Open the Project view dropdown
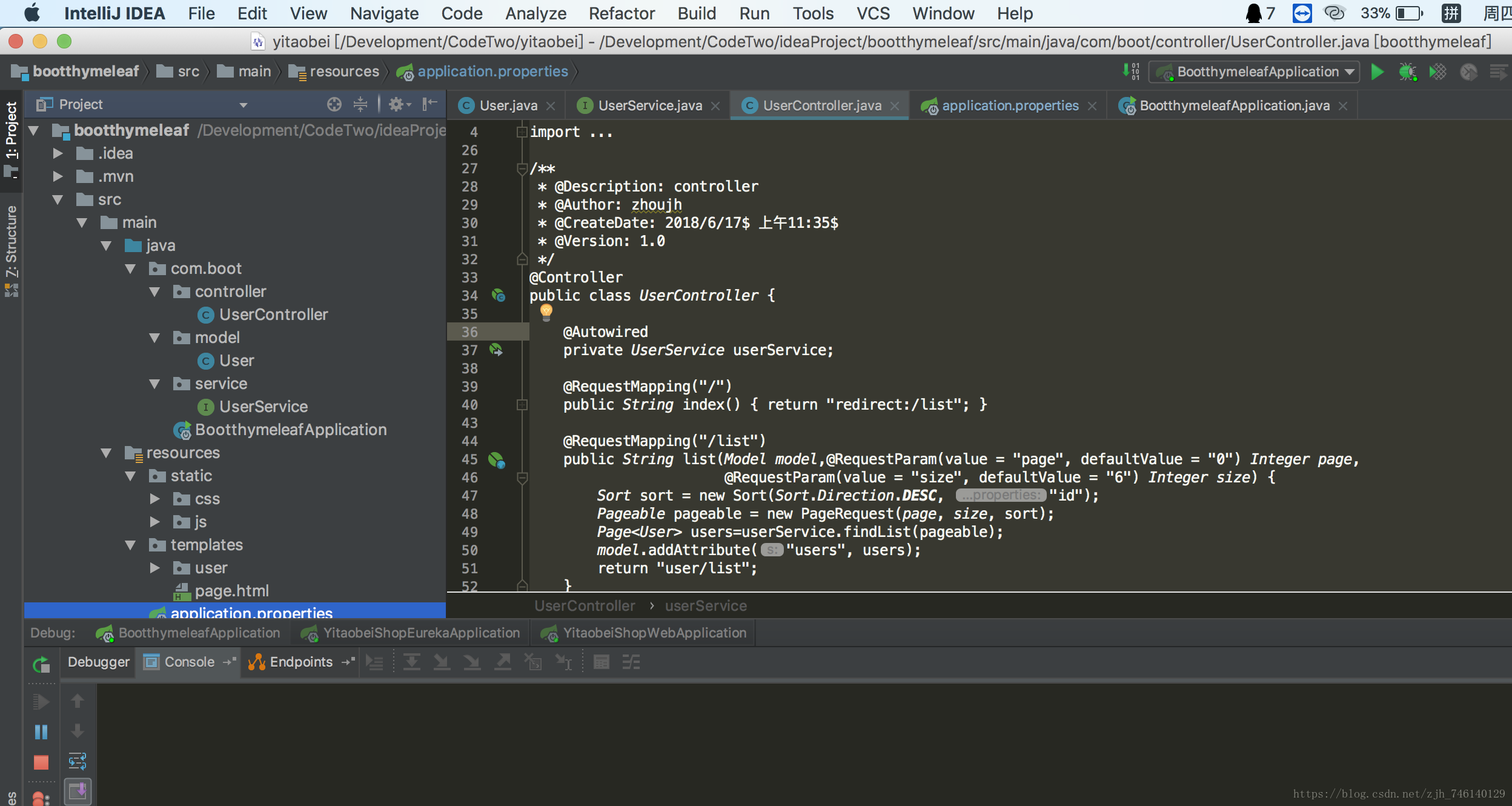Image resolution: width=1512 pixels, height=806 pixels. coord(244,105)
